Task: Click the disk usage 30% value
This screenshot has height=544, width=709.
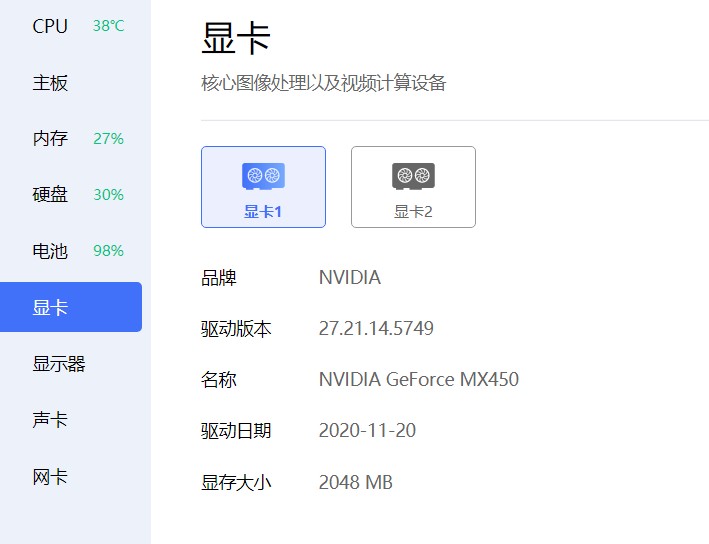Action: click(108, 194)
